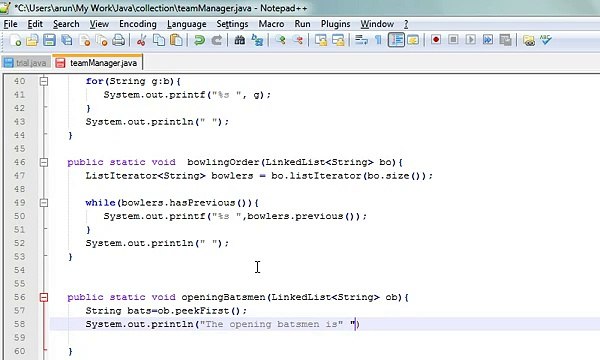Open the File menu

pyautogui.click(x=10, y=24)
